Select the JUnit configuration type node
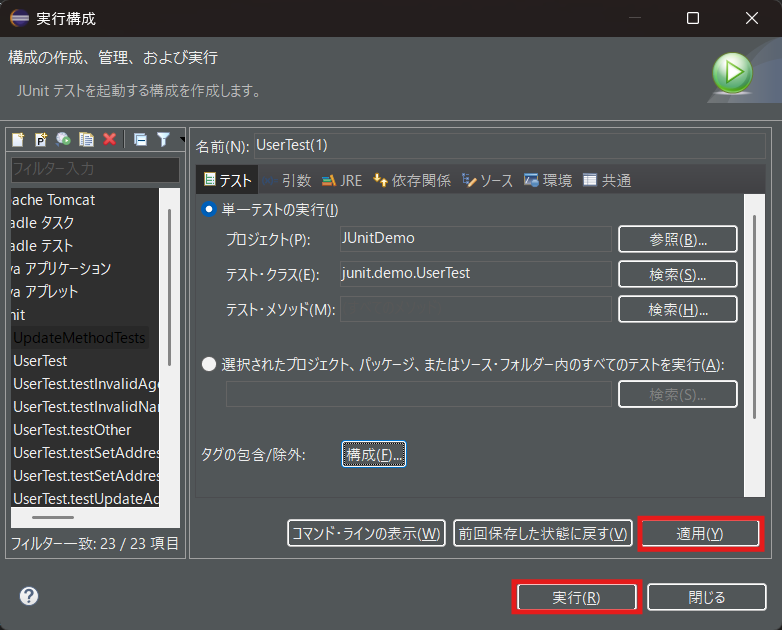Image resolution: width=782 pixels, height=630 pixels. click(x=18, y=315)
